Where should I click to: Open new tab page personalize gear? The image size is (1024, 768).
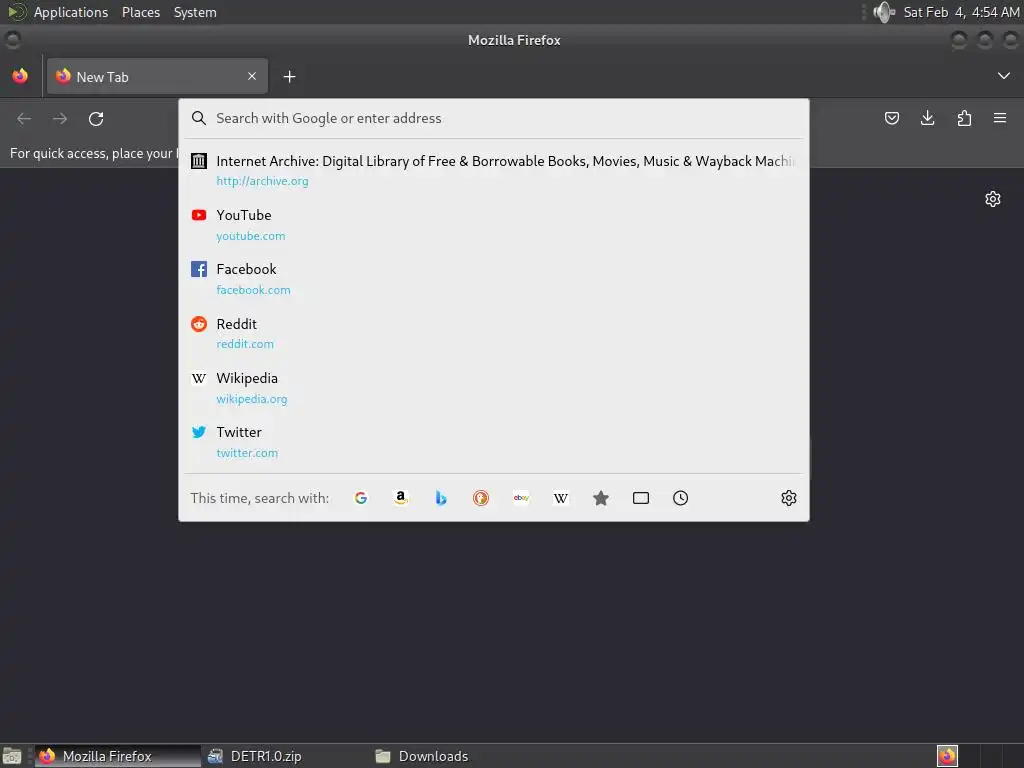tap(993, 199)
